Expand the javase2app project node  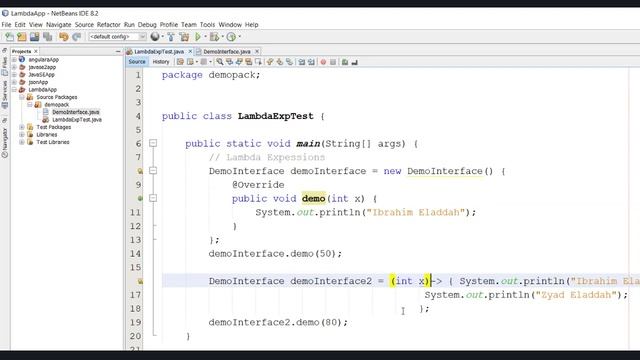(x=14, y=67)
